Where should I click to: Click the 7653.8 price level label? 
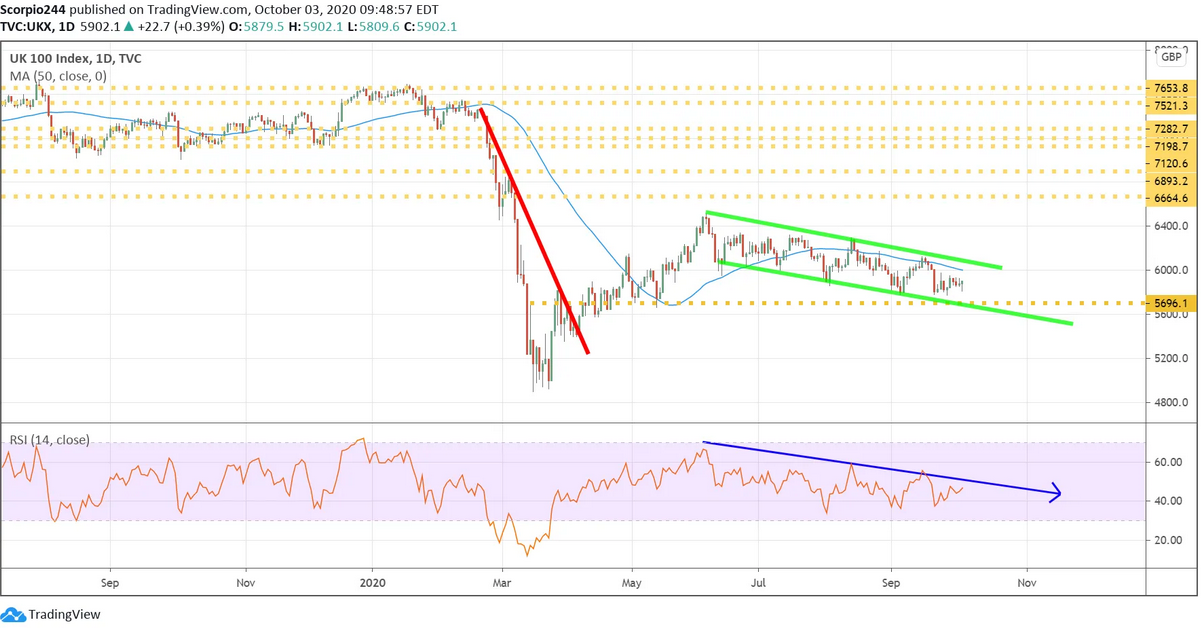[x=1169, y=89]
